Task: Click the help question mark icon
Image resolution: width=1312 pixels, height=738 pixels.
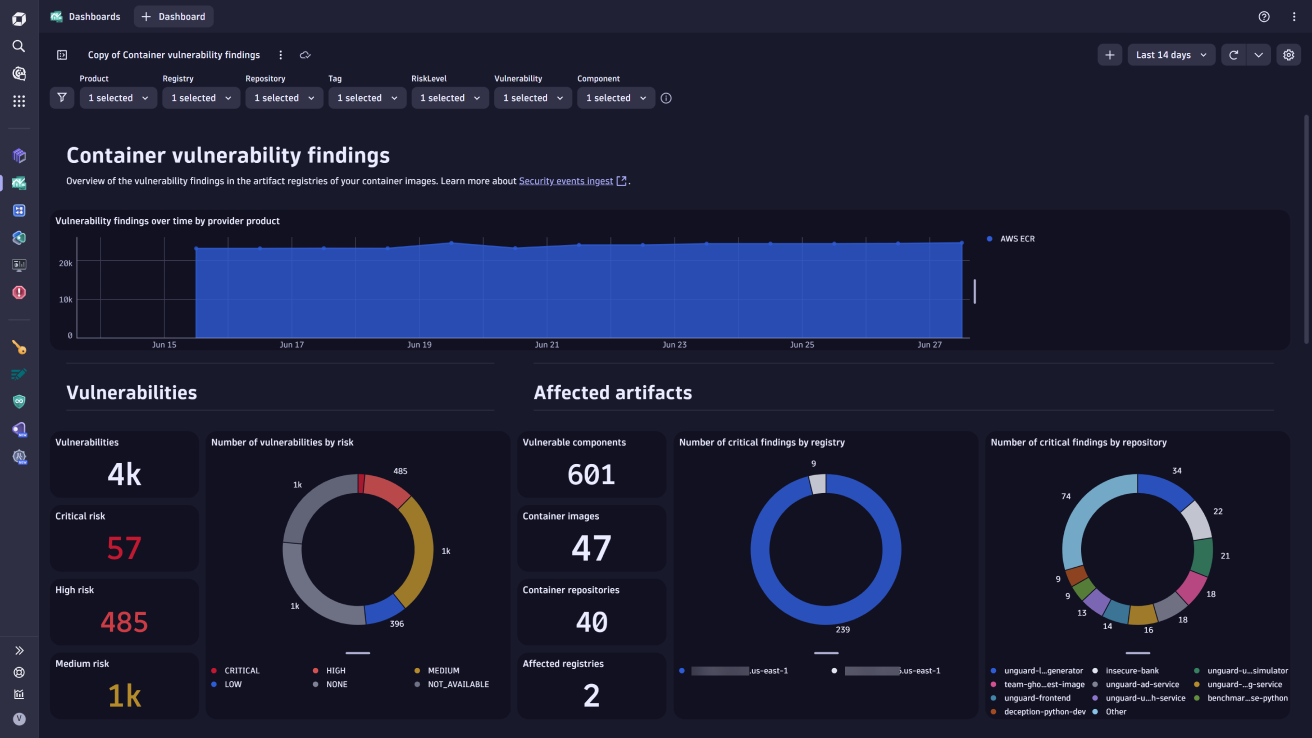Action: pos(1264,17)
